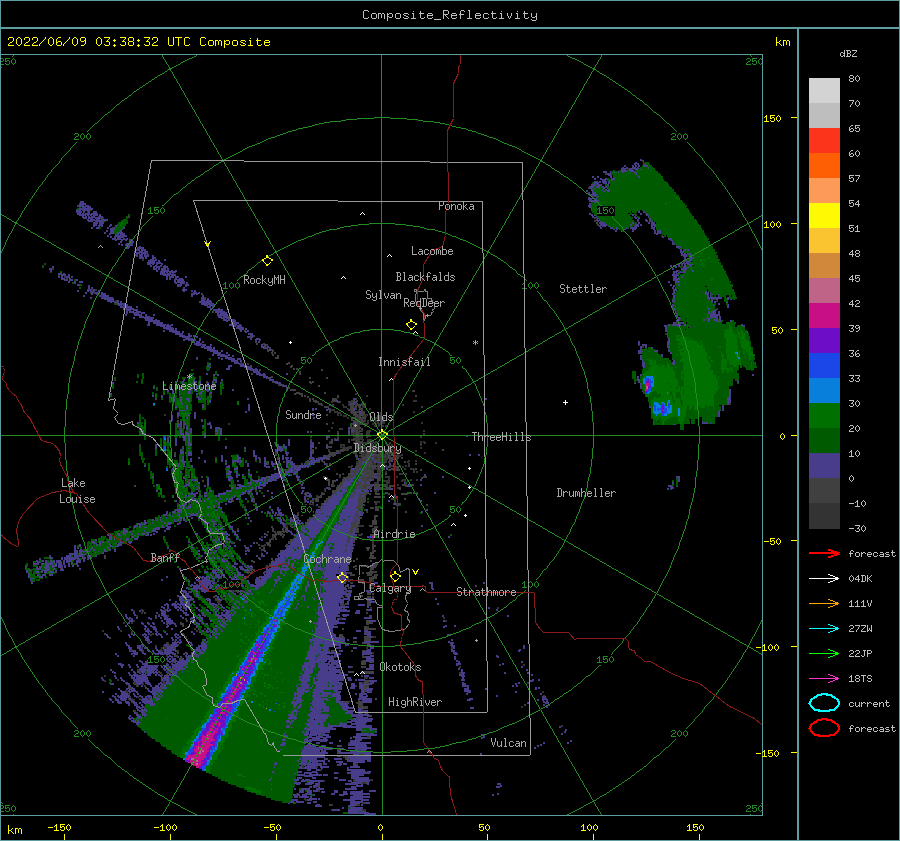Click the yellow diamond marker near RockyMH
The image size is (900, 841).
point(267,261)
